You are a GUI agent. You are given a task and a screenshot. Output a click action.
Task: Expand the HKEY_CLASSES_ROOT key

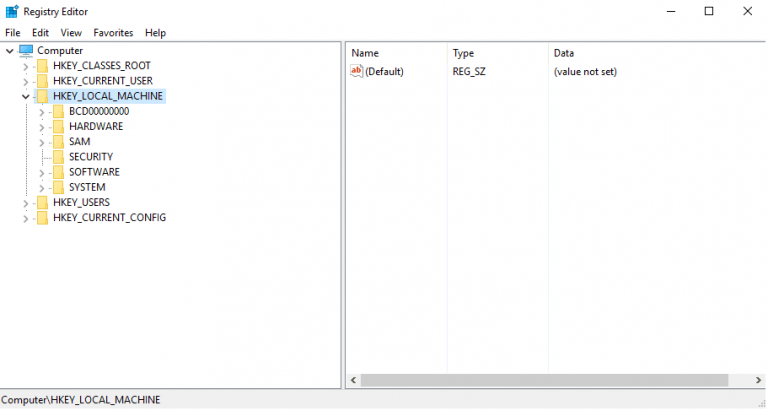[25, 67]
